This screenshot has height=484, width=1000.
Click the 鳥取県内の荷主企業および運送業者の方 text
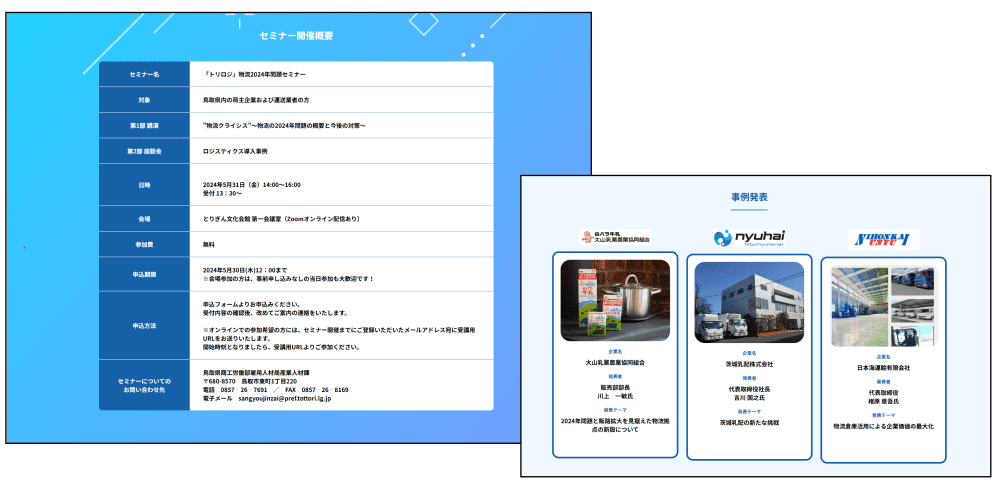[x=256, y=100]
